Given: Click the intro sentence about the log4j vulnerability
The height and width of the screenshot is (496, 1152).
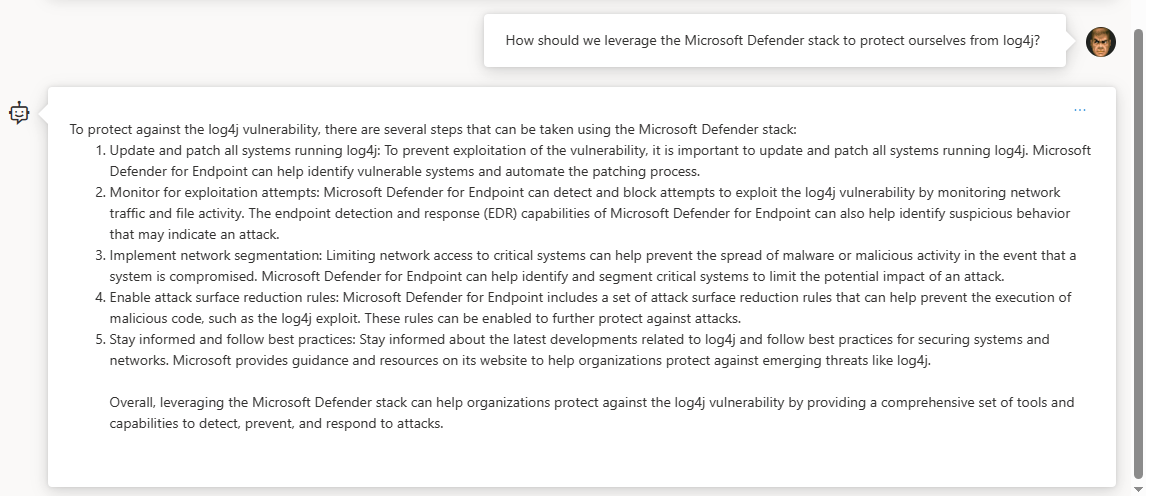Looking at the screenshot, I should [433, 129].
